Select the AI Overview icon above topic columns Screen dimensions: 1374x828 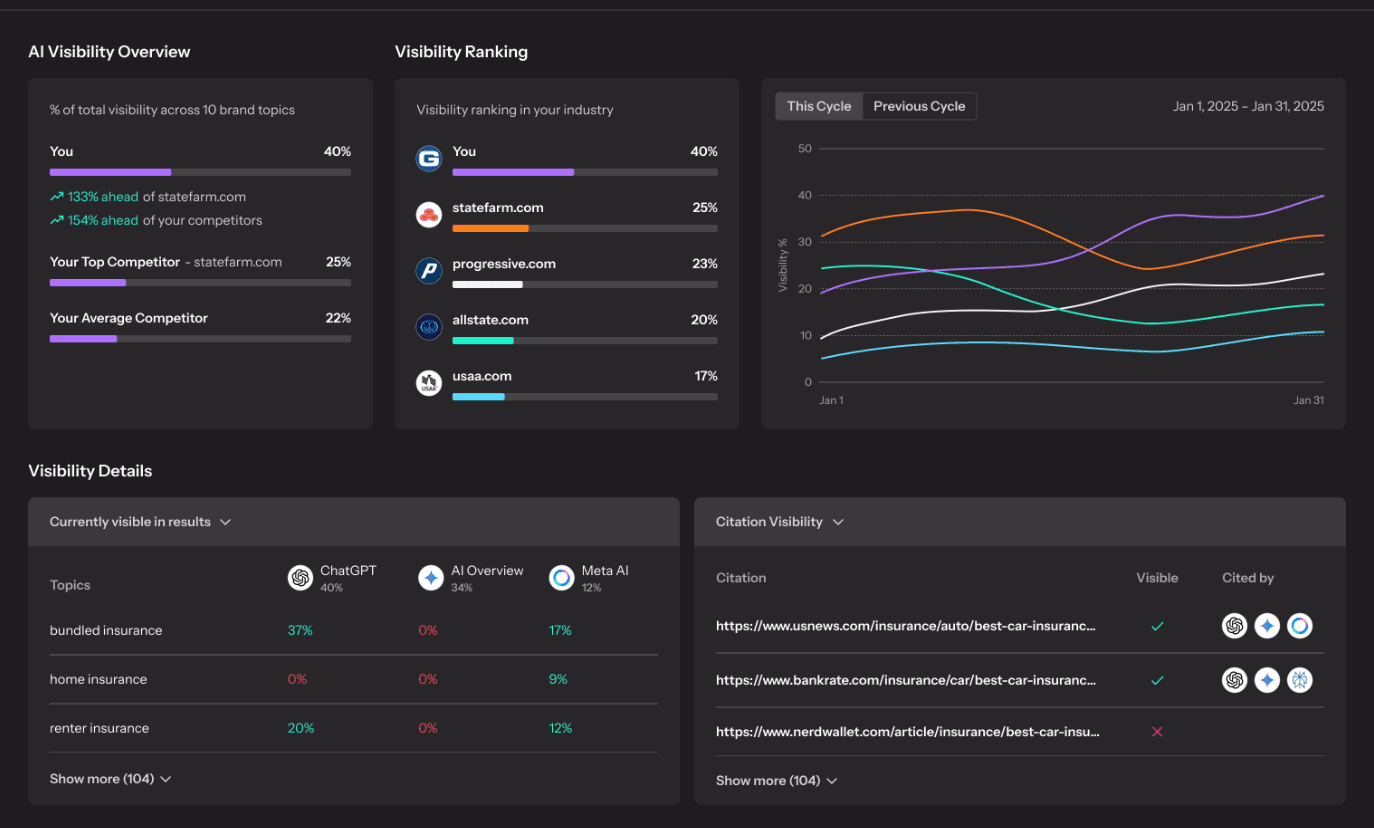click(x=430, y=577)
